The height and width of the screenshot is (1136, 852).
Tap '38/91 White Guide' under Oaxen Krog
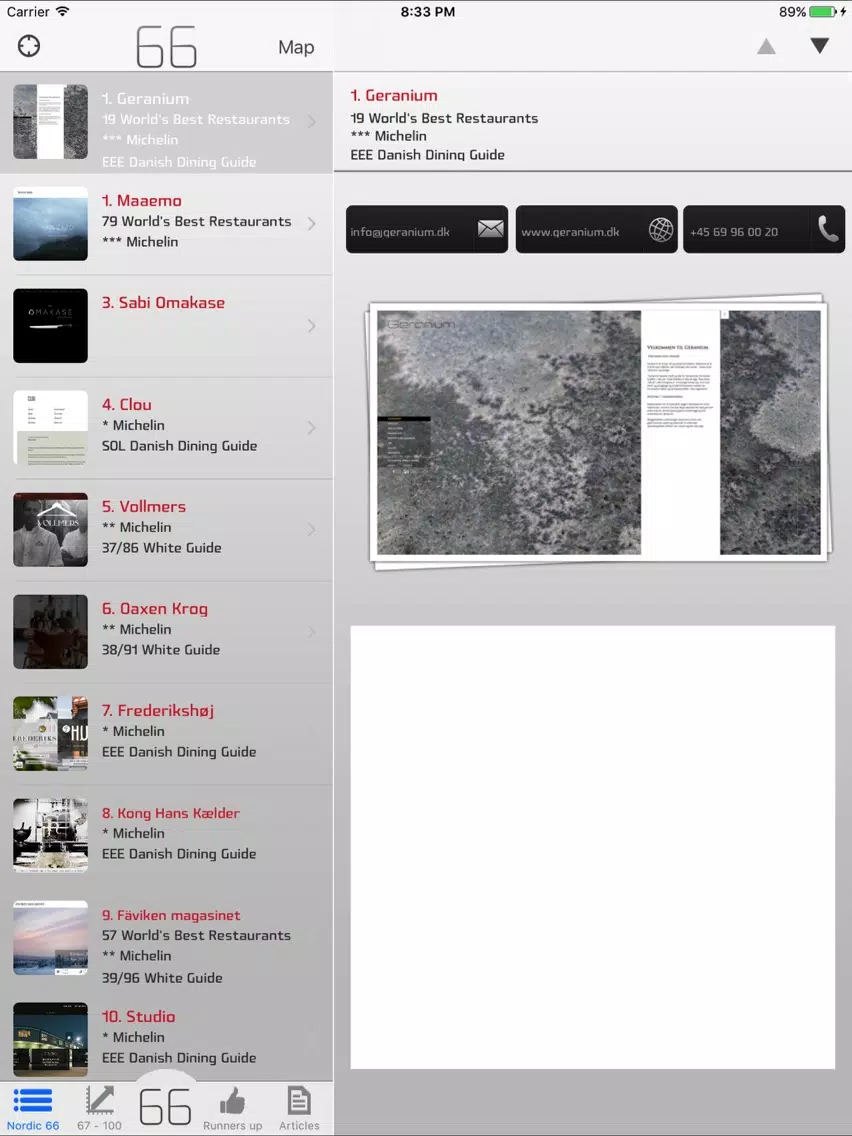pos(161,650)
